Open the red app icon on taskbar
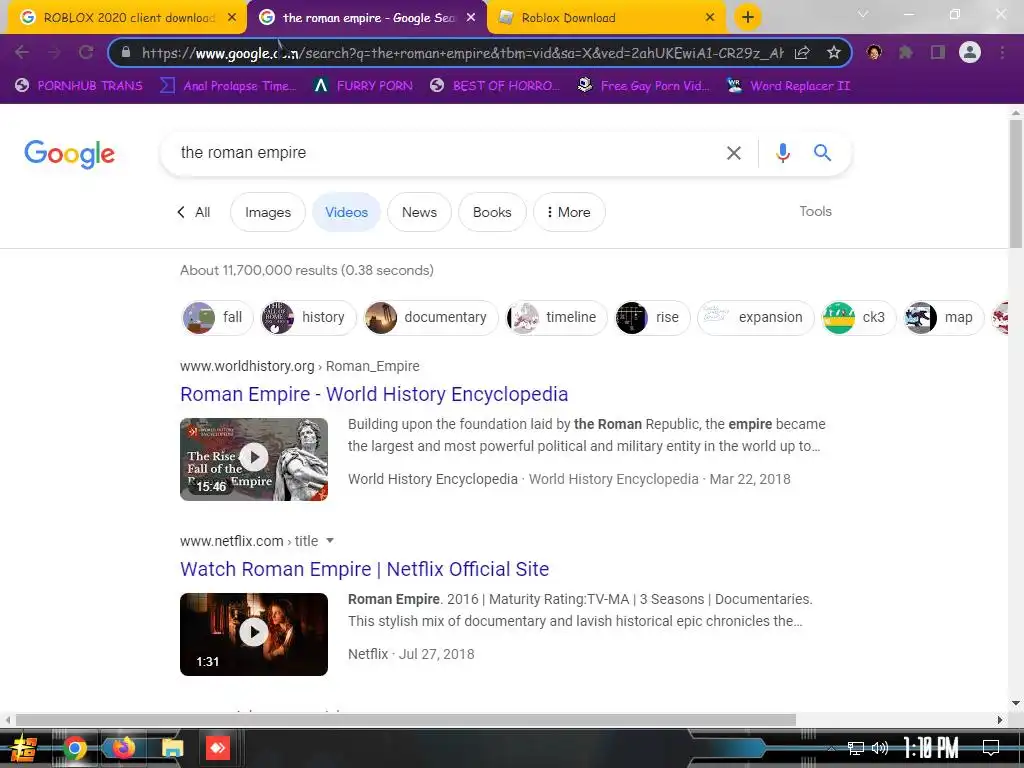1024x768 pixels. pos(217,748)
